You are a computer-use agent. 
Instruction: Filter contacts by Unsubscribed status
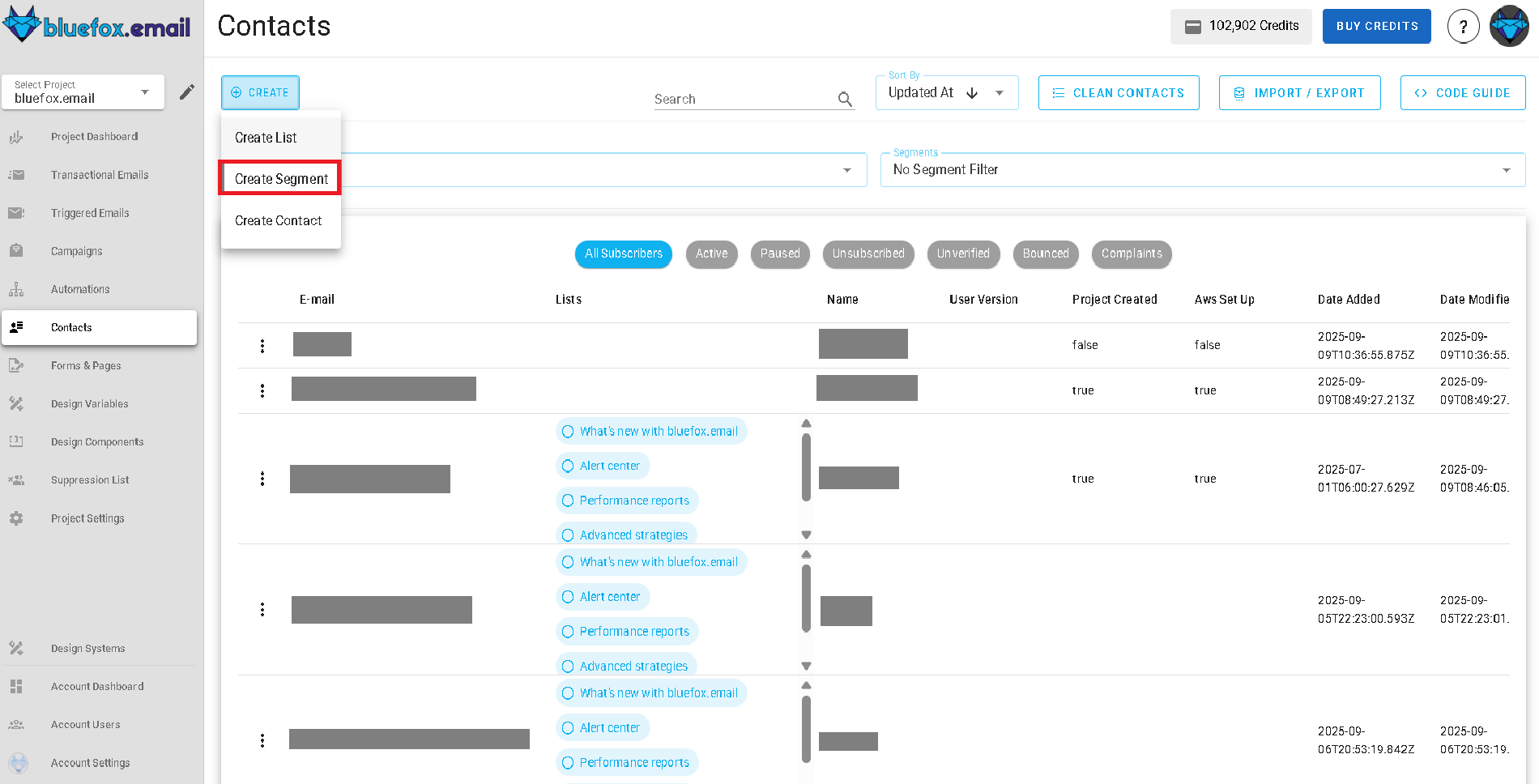point(868,254)
